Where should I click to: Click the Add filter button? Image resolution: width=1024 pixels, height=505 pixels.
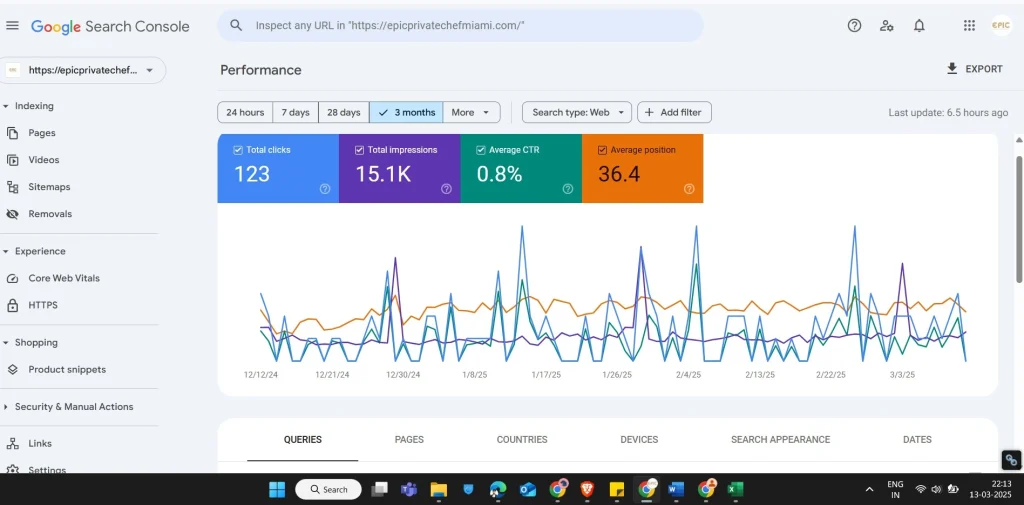[x=674, y=113]
